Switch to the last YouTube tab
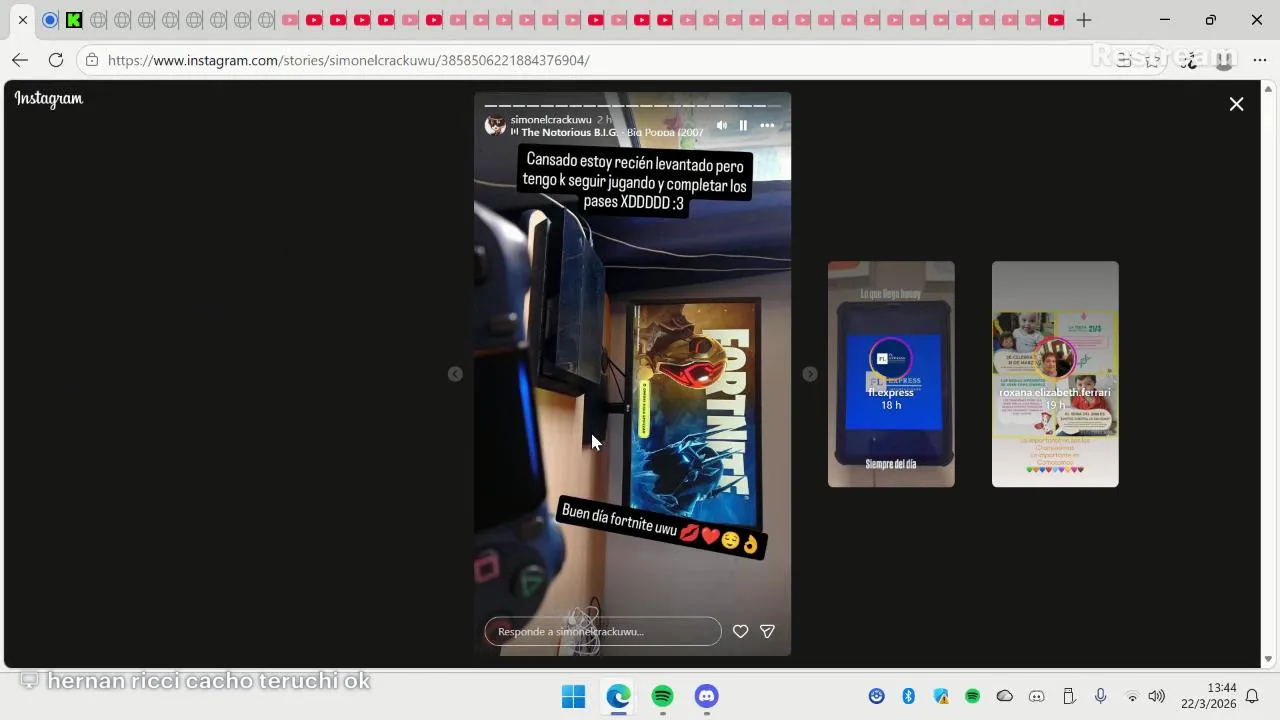Viewport: 1280px width, 720px height. [1055, 20]
